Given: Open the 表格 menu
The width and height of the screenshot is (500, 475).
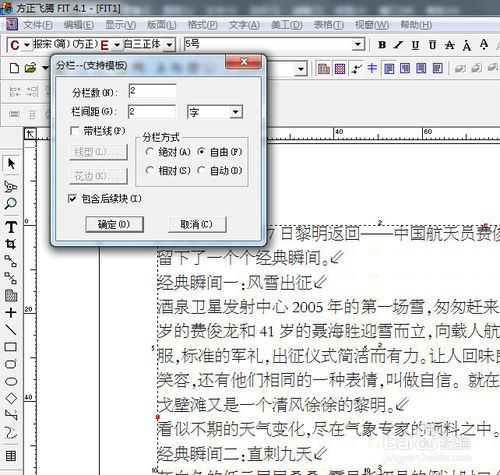Looking at the screenshot, I should tap(328, 25).
